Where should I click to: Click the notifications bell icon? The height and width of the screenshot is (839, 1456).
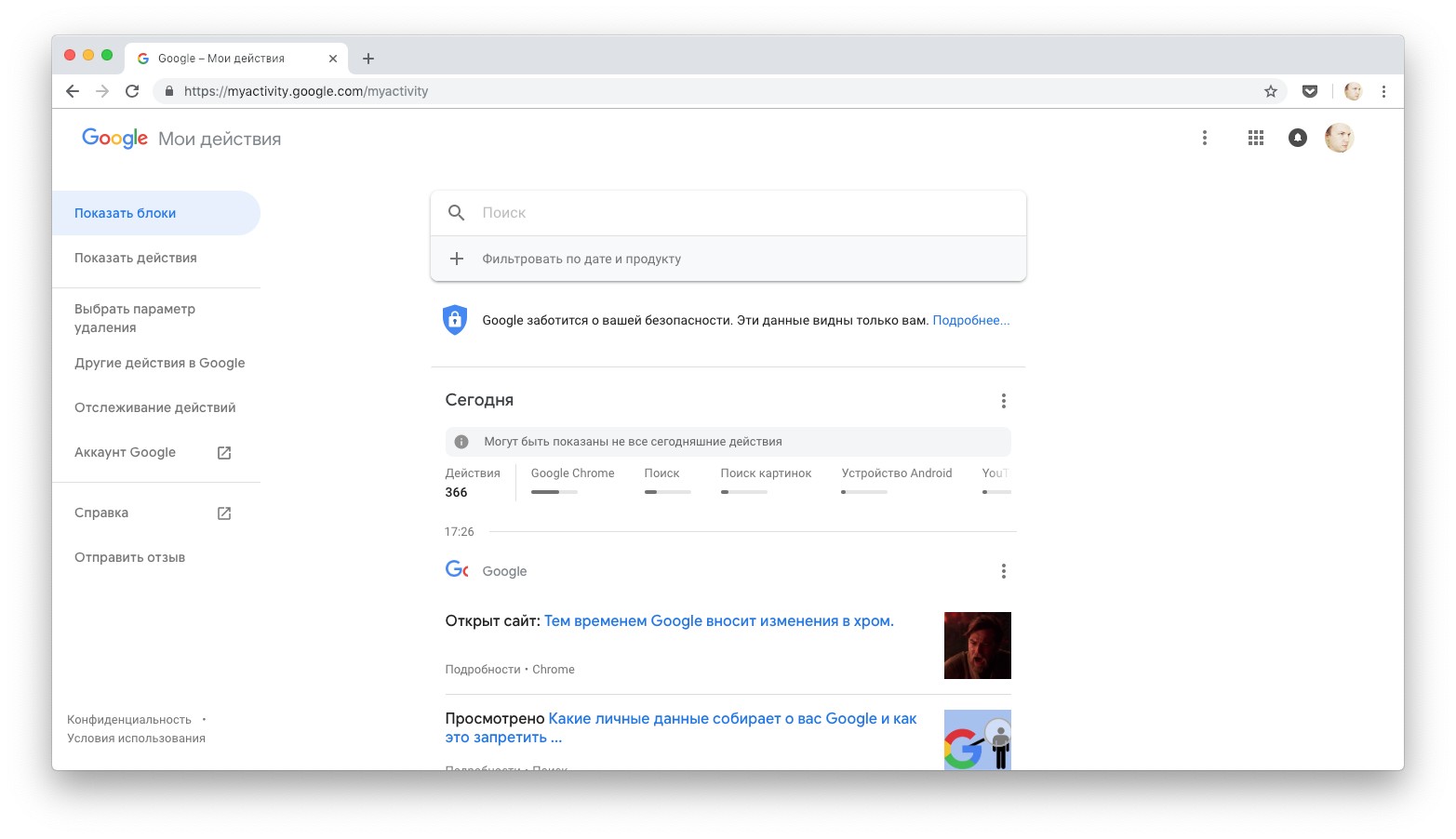tap(1297, 138)
